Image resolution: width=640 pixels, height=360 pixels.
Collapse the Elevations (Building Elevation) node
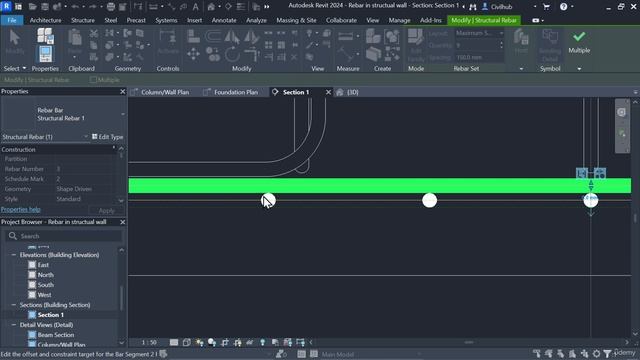pos(13,255)
